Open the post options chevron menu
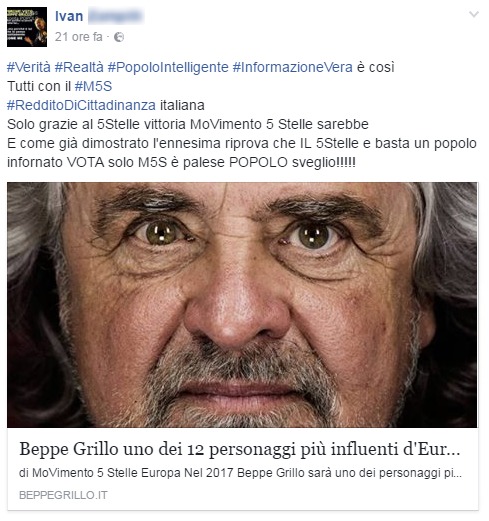Image resolution: width=489 pixels, height=521 pixels. click(474, 14)
